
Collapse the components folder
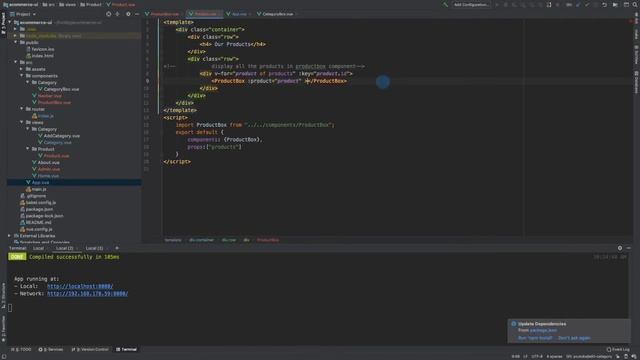pyautogui.click(x=22, y=76)
